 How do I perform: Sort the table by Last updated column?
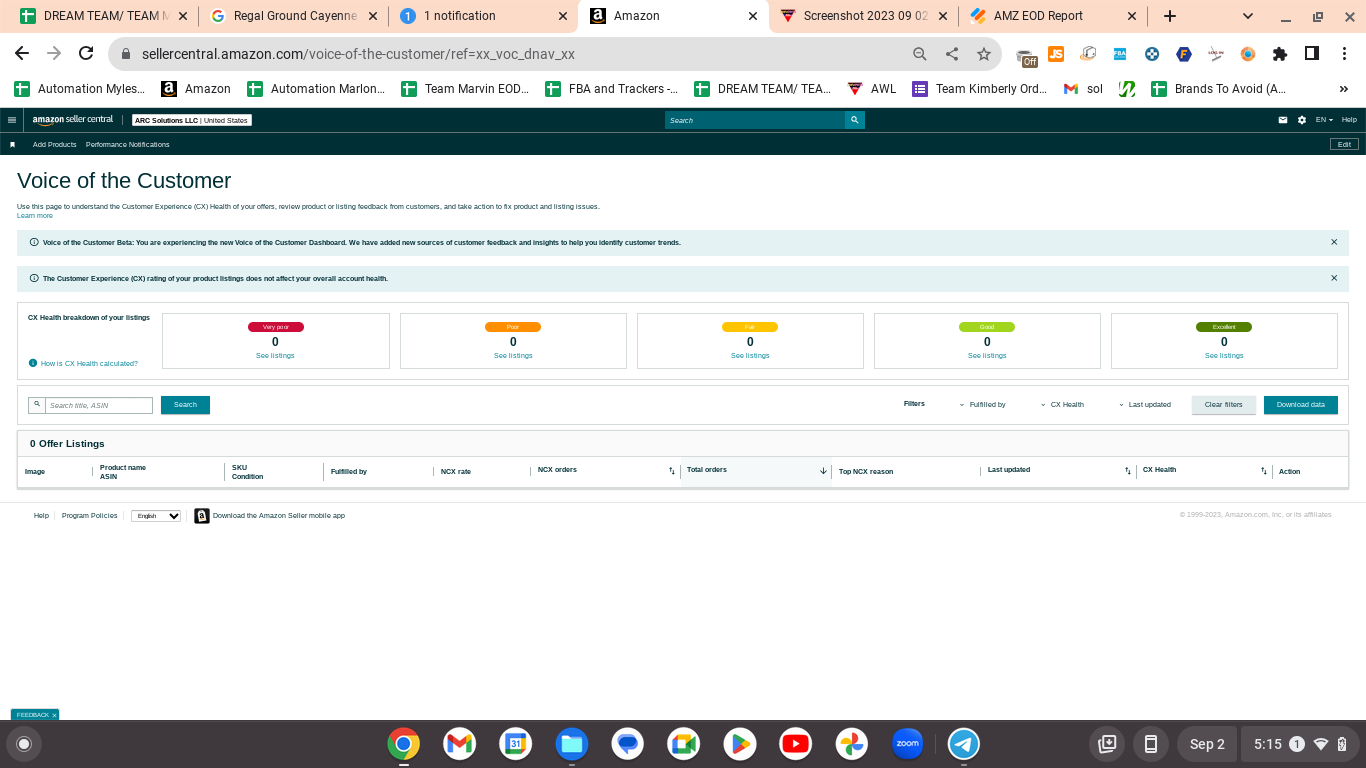tap(1128, 470)
